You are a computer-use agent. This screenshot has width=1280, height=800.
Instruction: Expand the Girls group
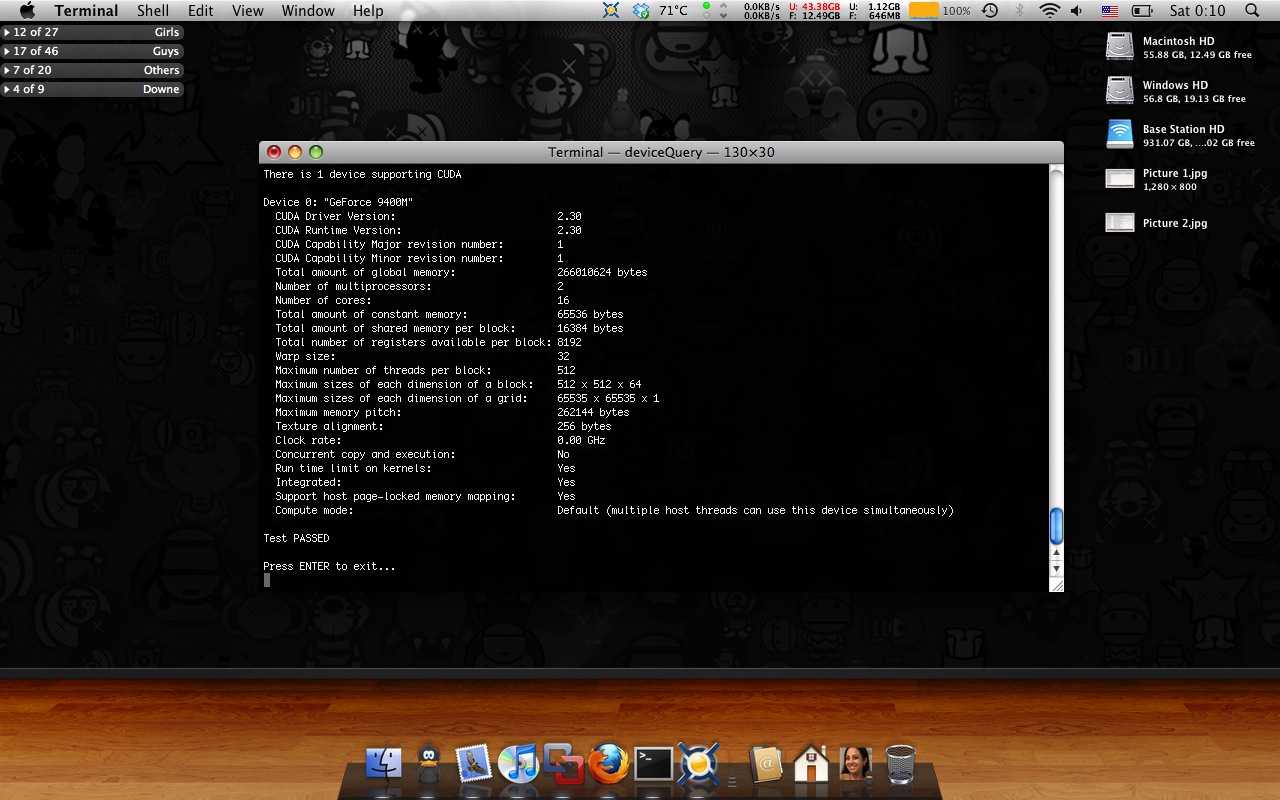coord(7,32)
